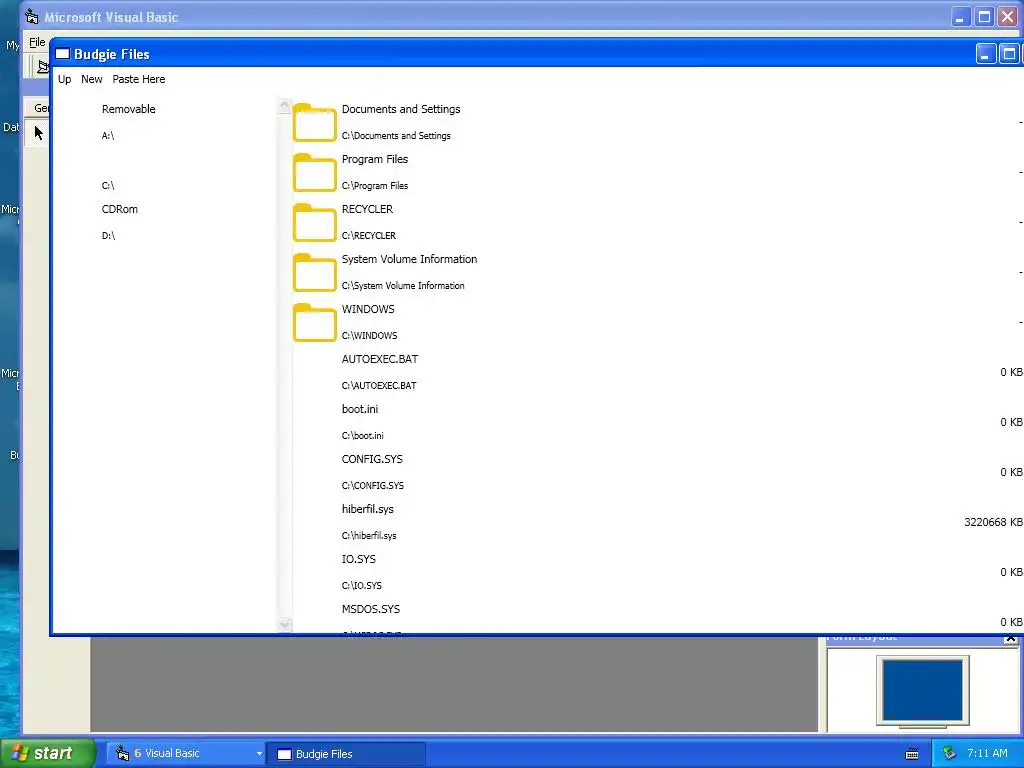Expand the Visual Basic taskbar group arrow
Viewport: 1024px width, 768px height.
pos(259,754)
